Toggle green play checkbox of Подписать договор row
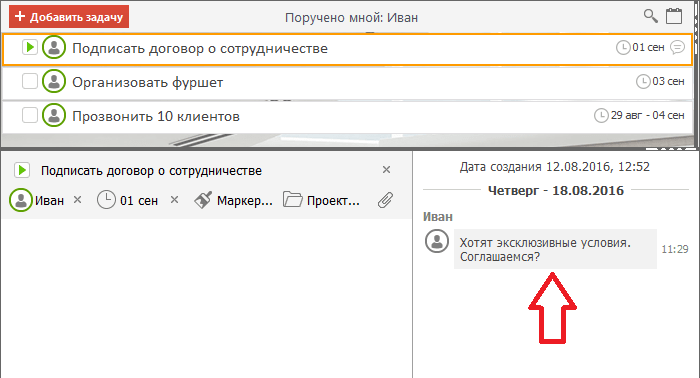The height and width of the screenshot is (378, 700). point(30,47)
